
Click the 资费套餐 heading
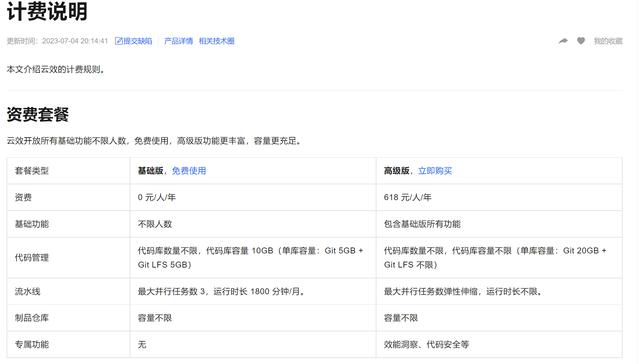[x=38, y=114]
